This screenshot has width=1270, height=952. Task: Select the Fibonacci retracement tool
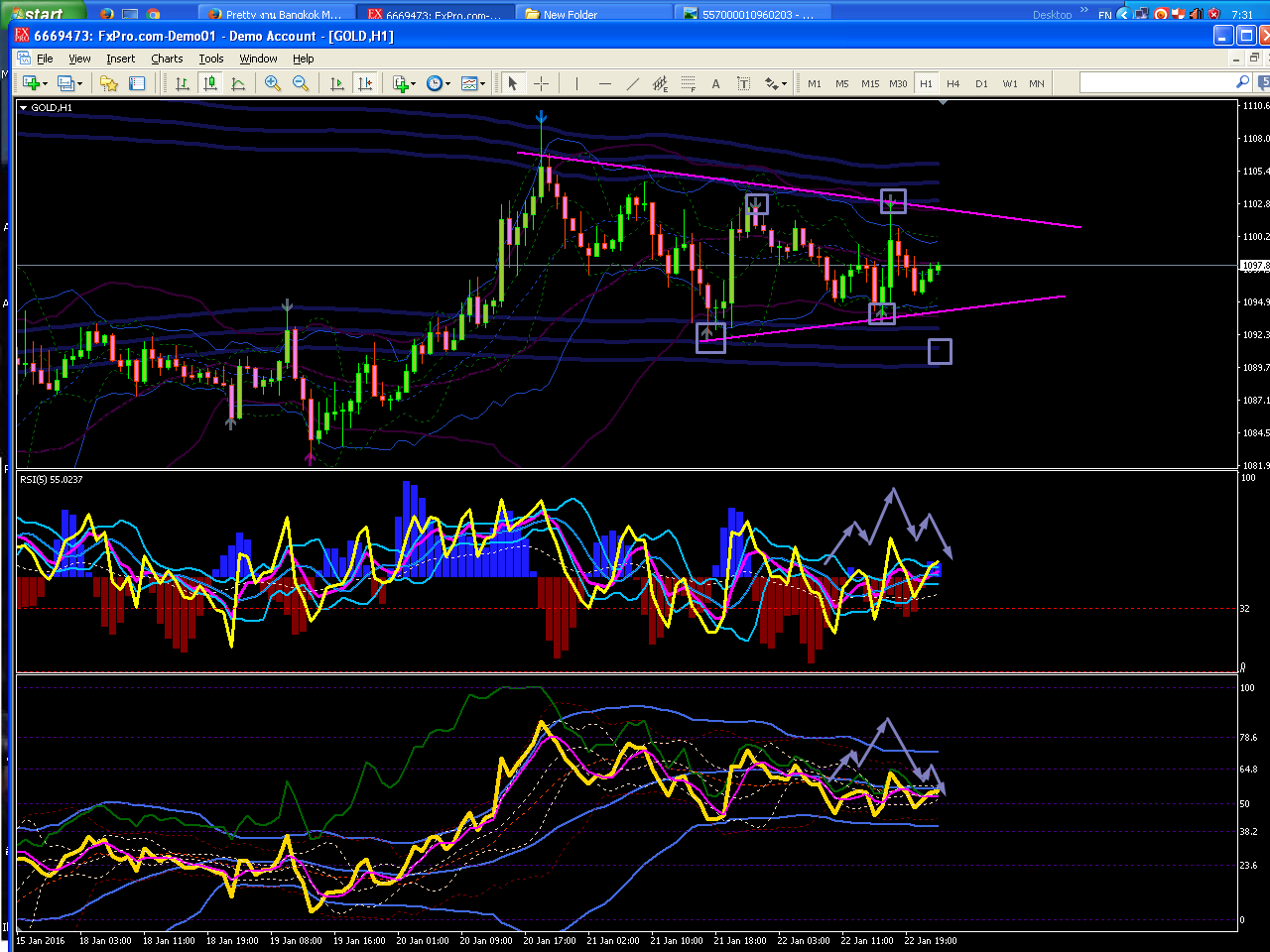(x=688, y=83)
